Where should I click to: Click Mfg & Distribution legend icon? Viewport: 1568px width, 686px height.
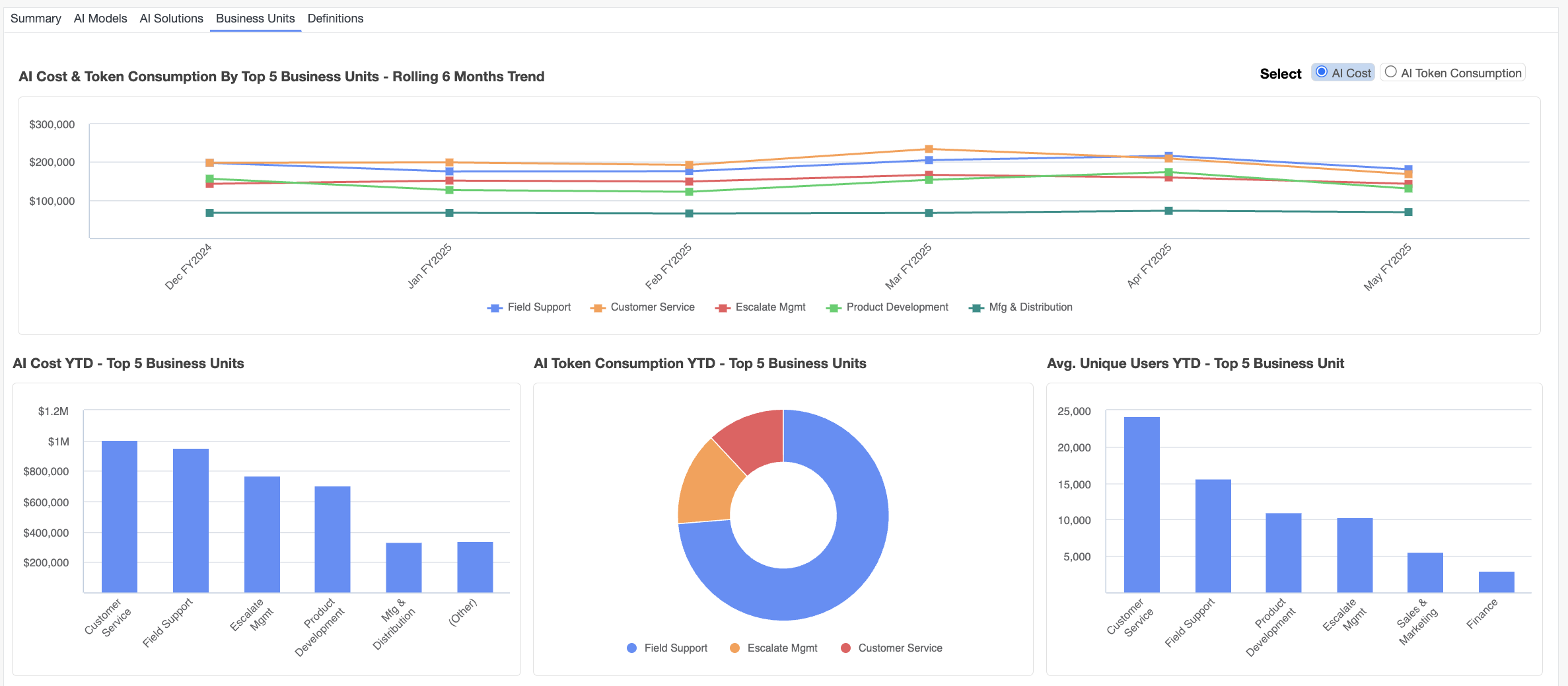[x=976, y=308]
